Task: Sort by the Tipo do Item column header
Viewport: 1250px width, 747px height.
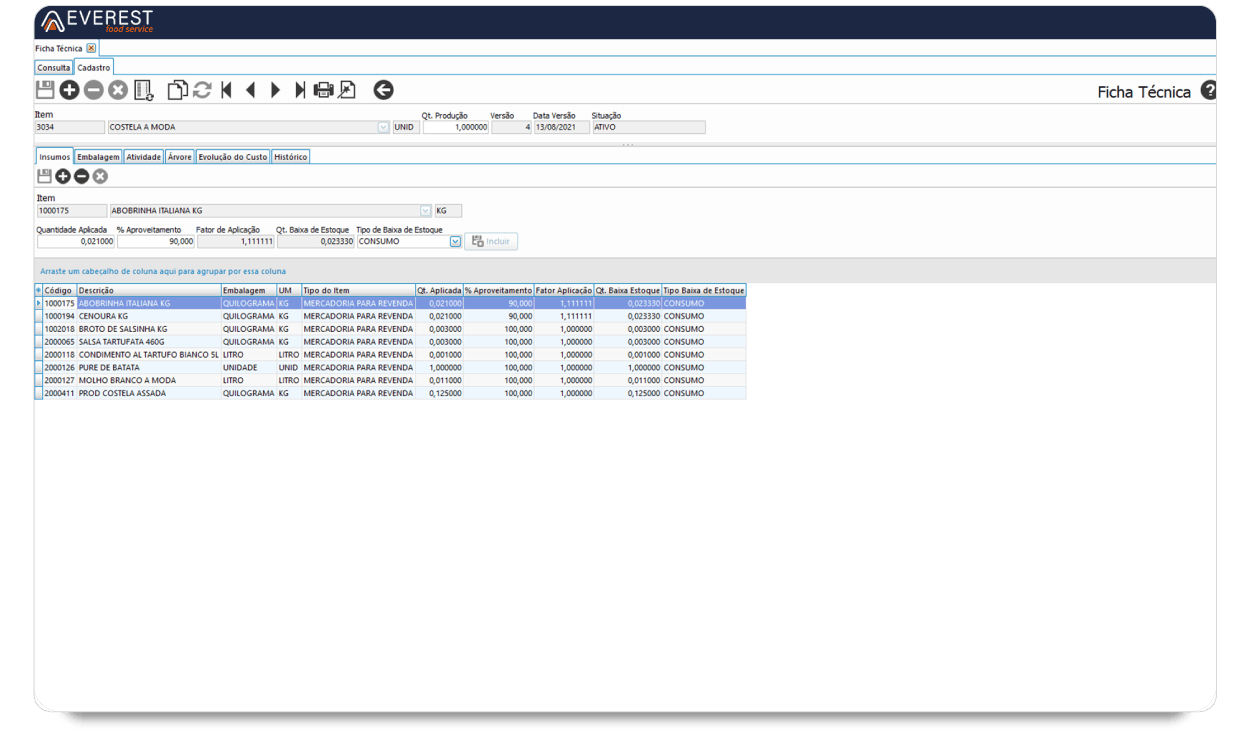Action: point(358,290)
